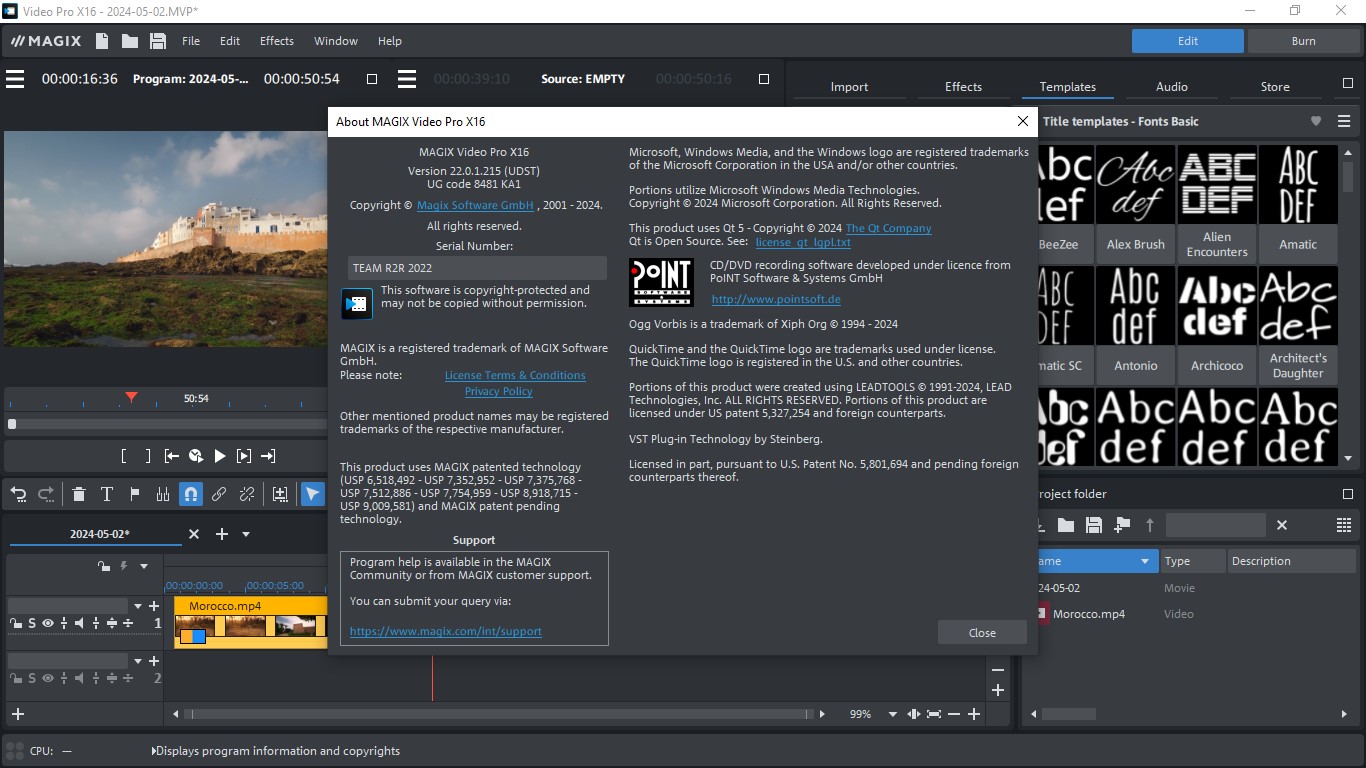1366x768 pixels.
Task: Click the favorites heart icon in Templates
Action: [x=1316, y=121]
